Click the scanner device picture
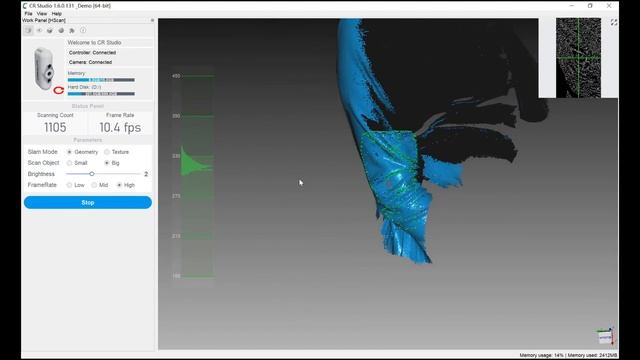This screenshot has width=640, height=360. pos(44,68)
